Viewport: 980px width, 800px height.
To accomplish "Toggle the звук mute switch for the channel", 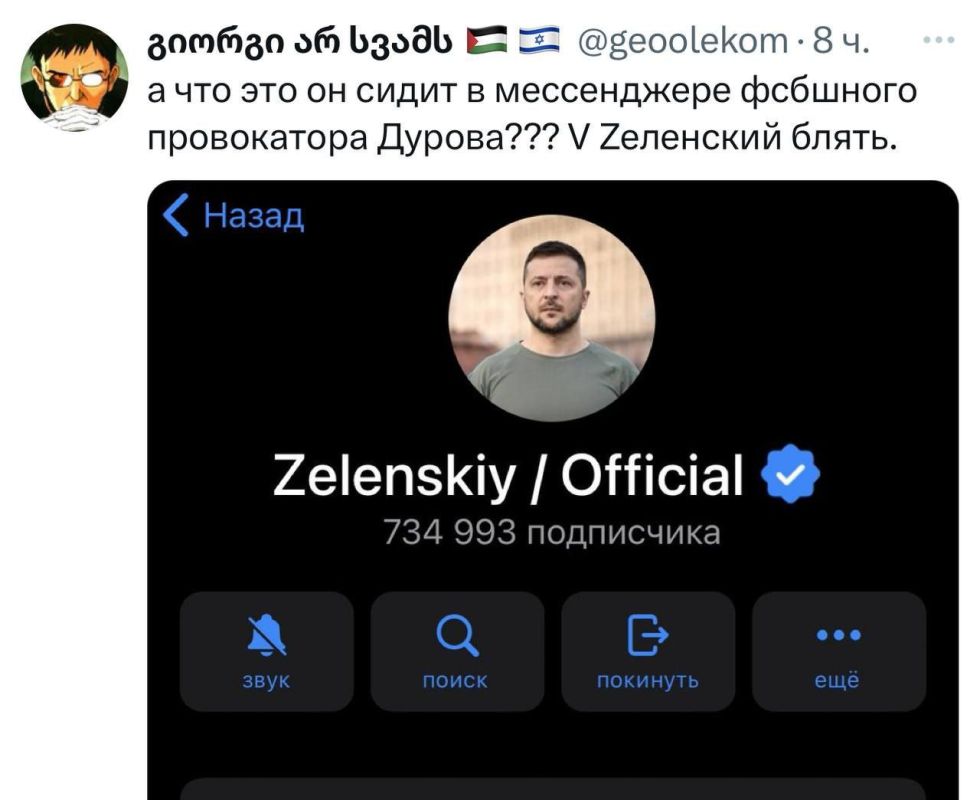I will [x=265, y=650].
